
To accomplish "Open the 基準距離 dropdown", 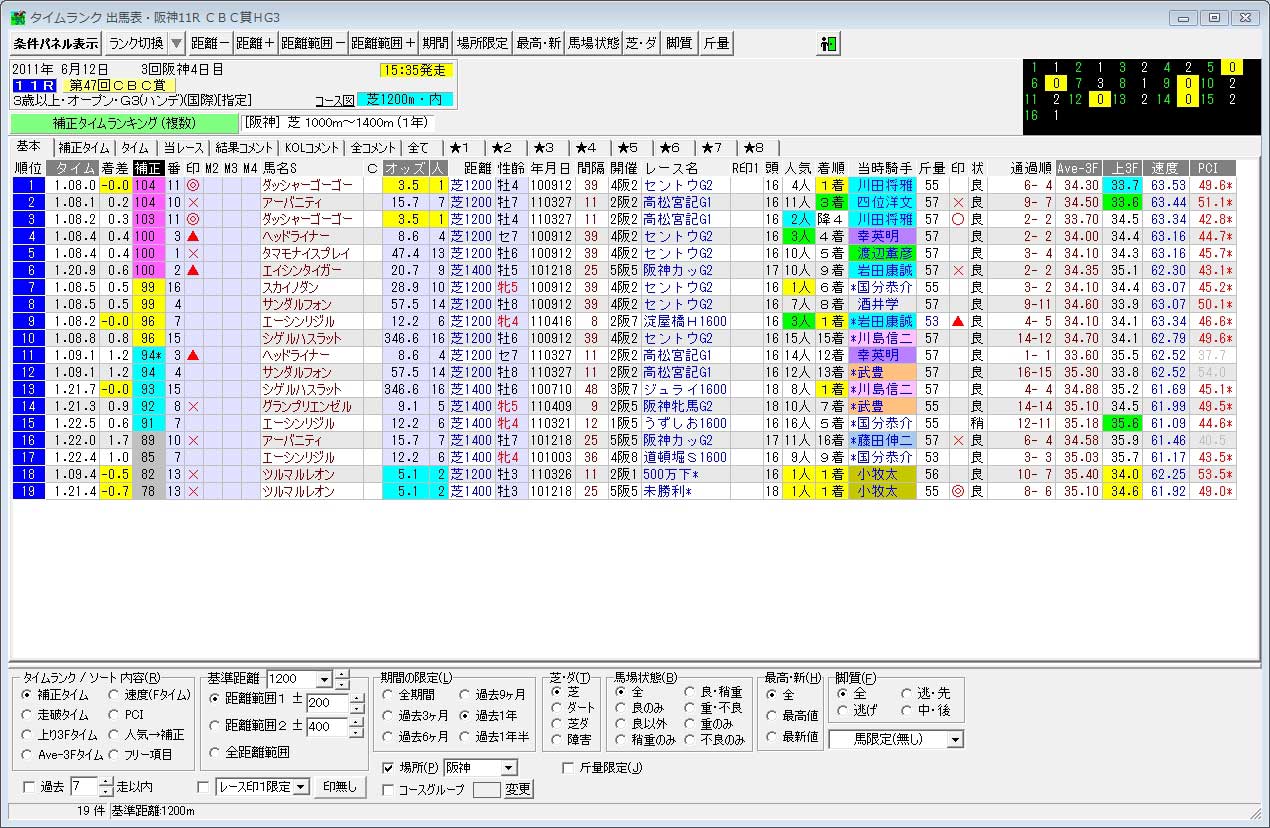I will [x=322, y=679].
